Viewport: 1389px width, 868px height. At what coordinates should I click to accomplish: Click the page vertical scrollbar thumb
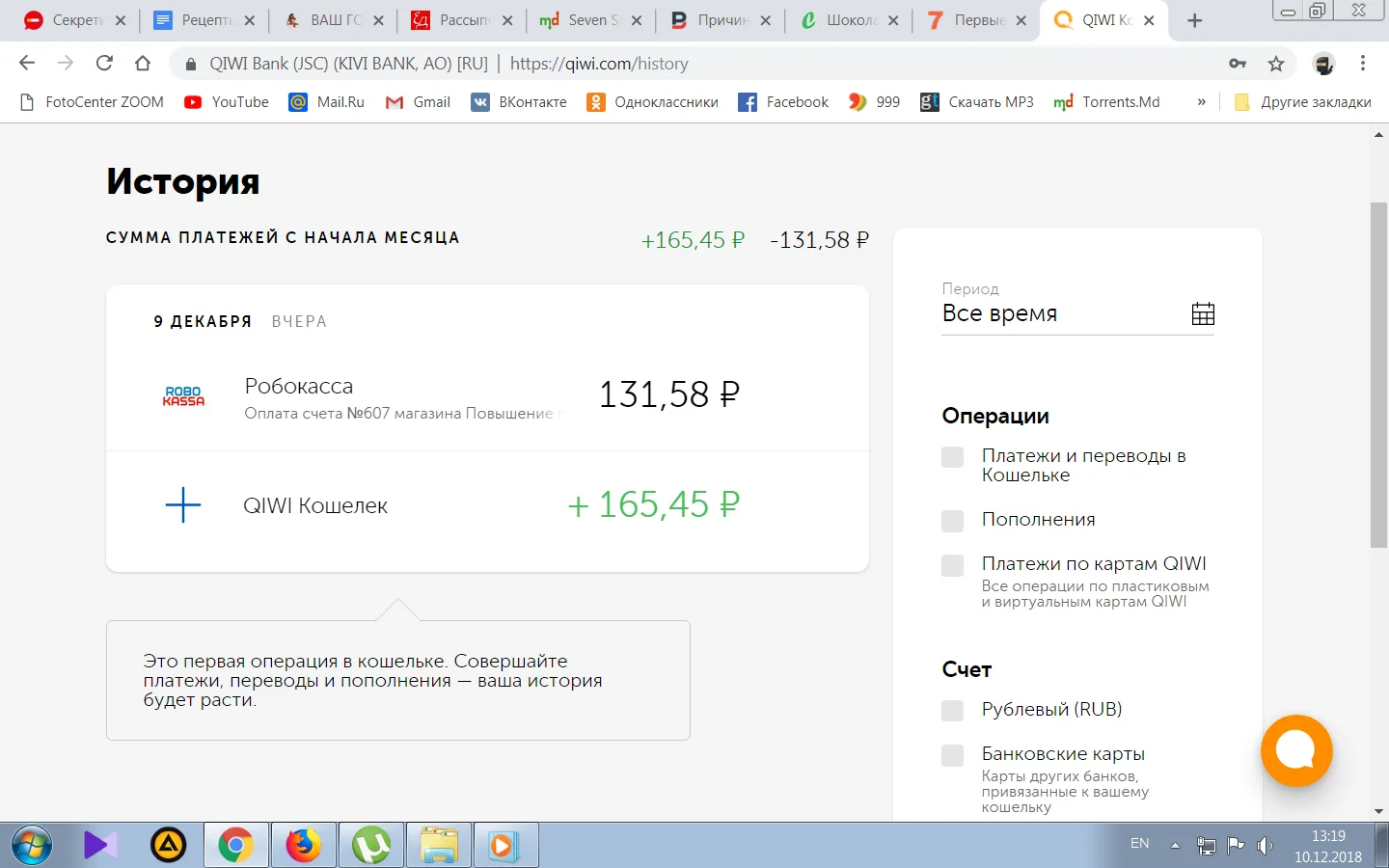click(x=1378, y=376)
